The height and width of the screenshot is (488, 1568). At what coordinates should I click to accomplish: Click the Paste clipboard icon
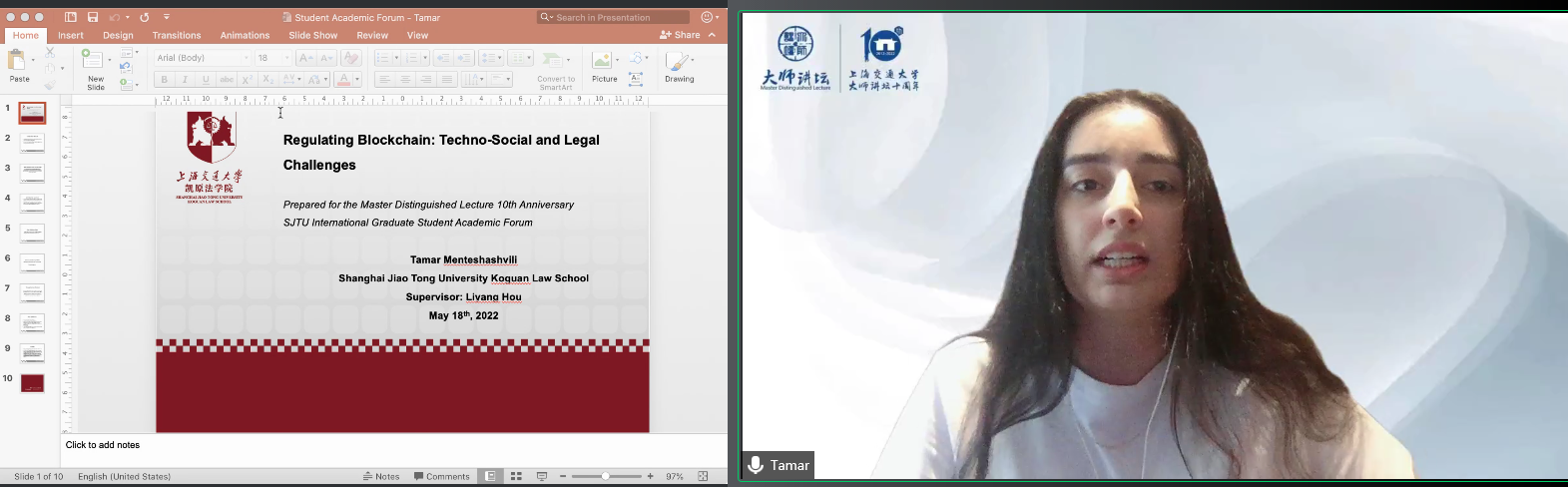tap(16, 60)
